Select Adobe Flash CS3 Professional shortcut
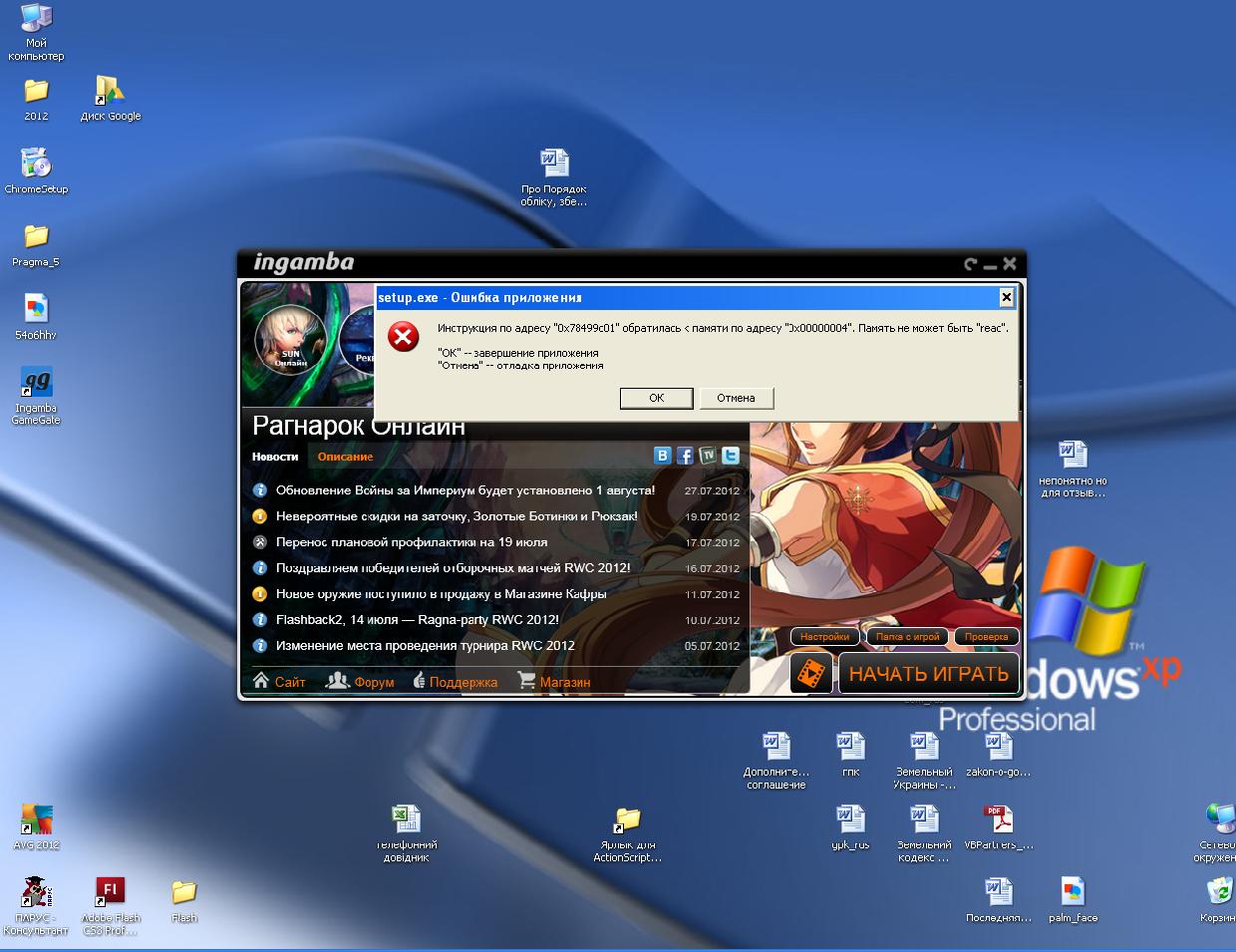Image resolution: width=1236 pixels, height=952 pixels. (111, 906)
